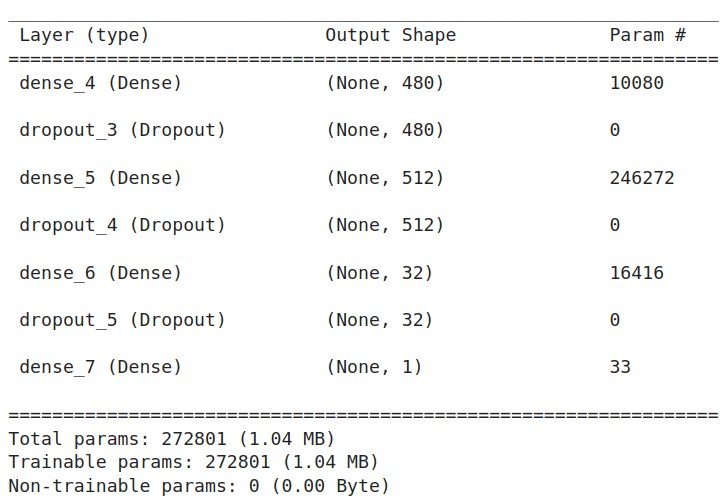Viewport: 725px width, 503px height.
Task: Click the 246272 parameter count
Action: 642,178
